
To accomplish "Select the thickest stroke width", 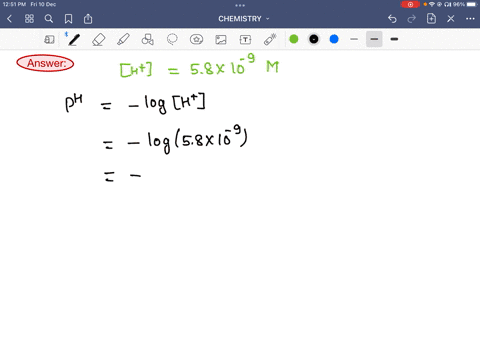I will (394, 39).
